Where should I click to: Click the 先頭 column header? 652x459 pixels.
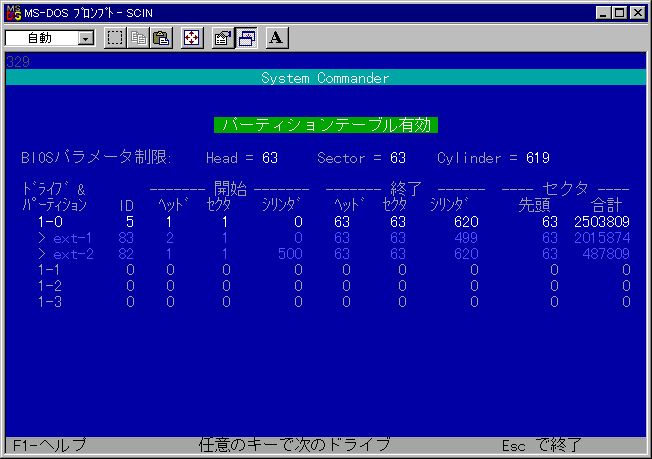coord(534,205)
